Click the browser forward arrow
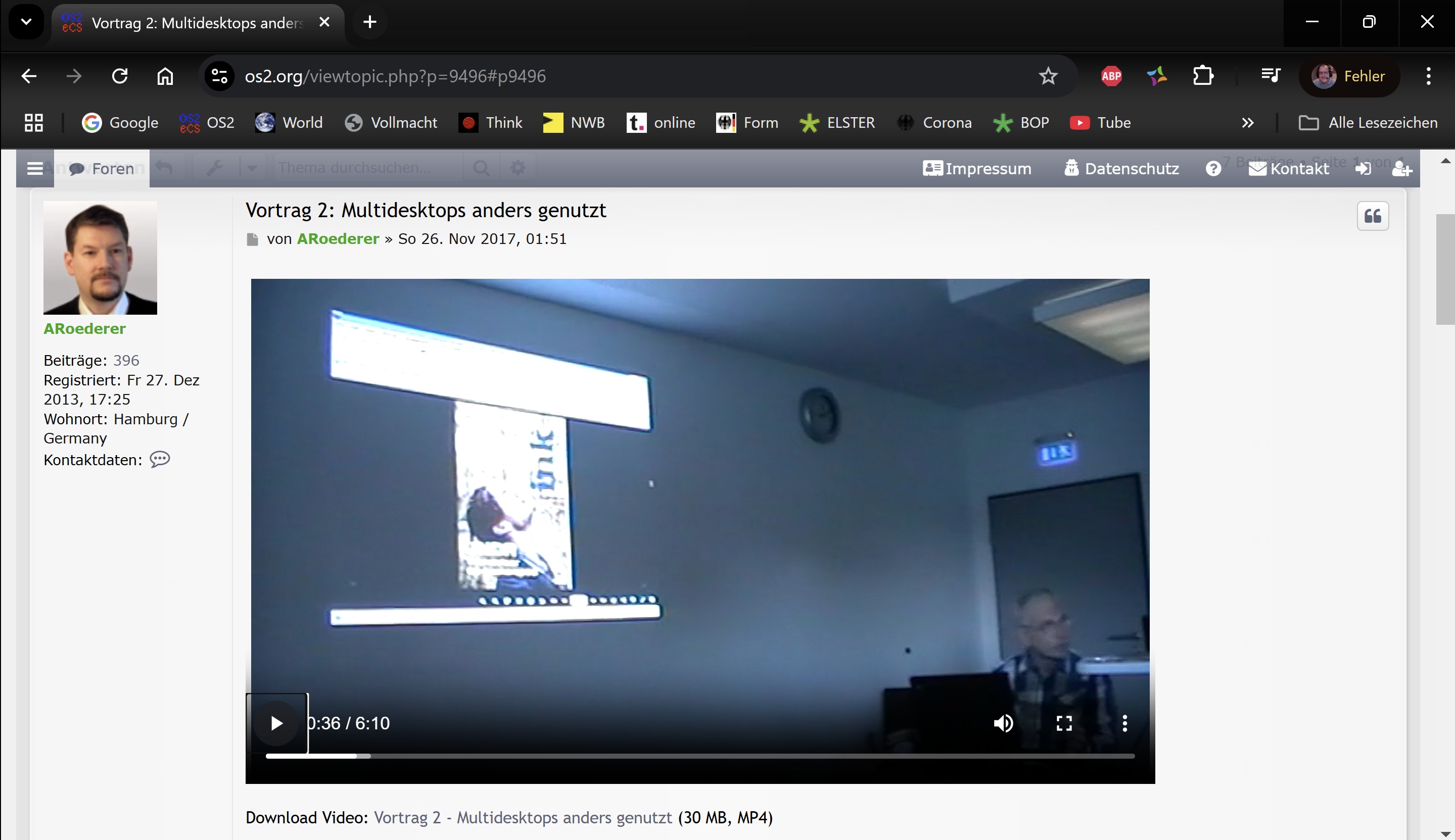 tap(74, 76)
